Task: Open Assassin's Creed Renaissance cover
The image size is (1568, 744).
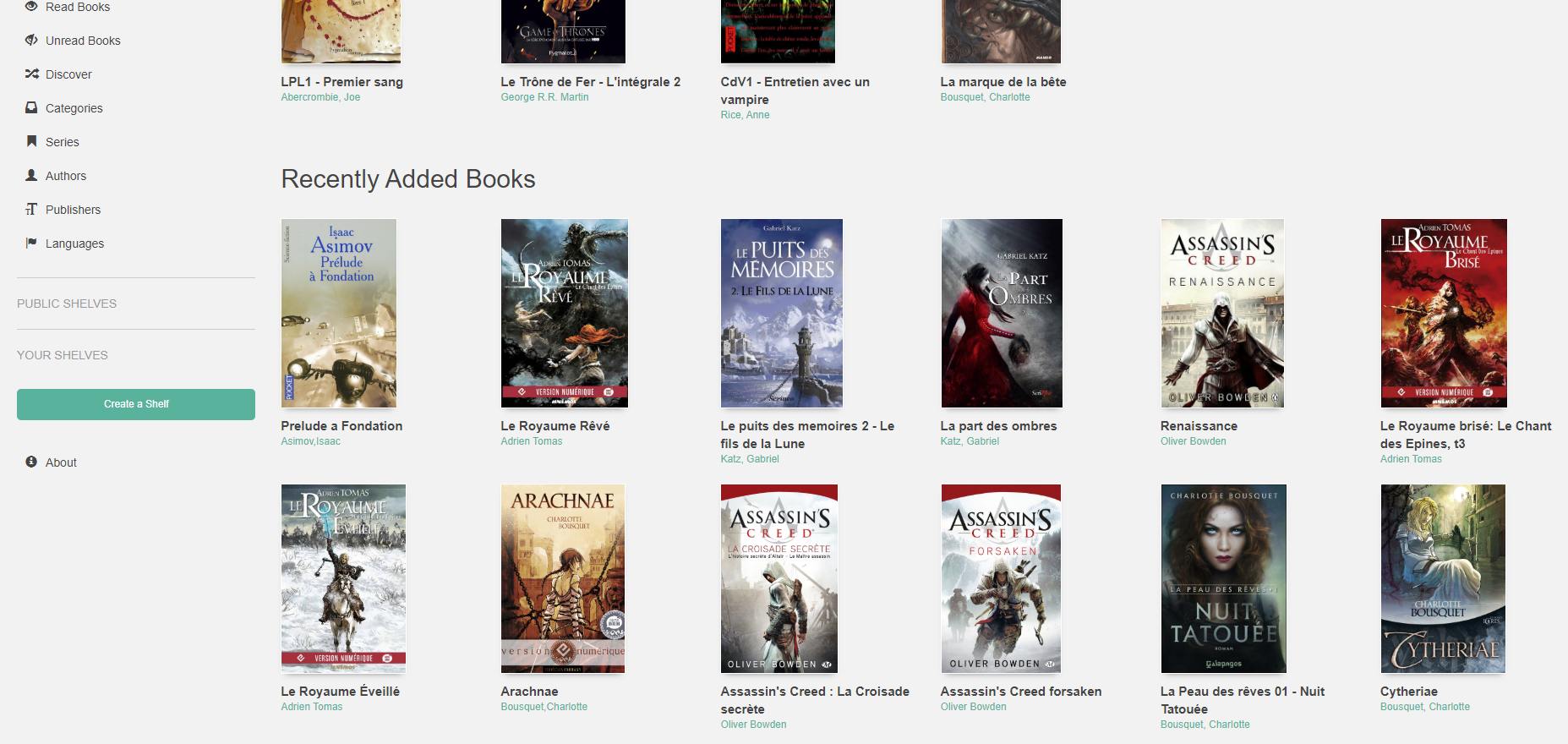Action: (1222, 314)
